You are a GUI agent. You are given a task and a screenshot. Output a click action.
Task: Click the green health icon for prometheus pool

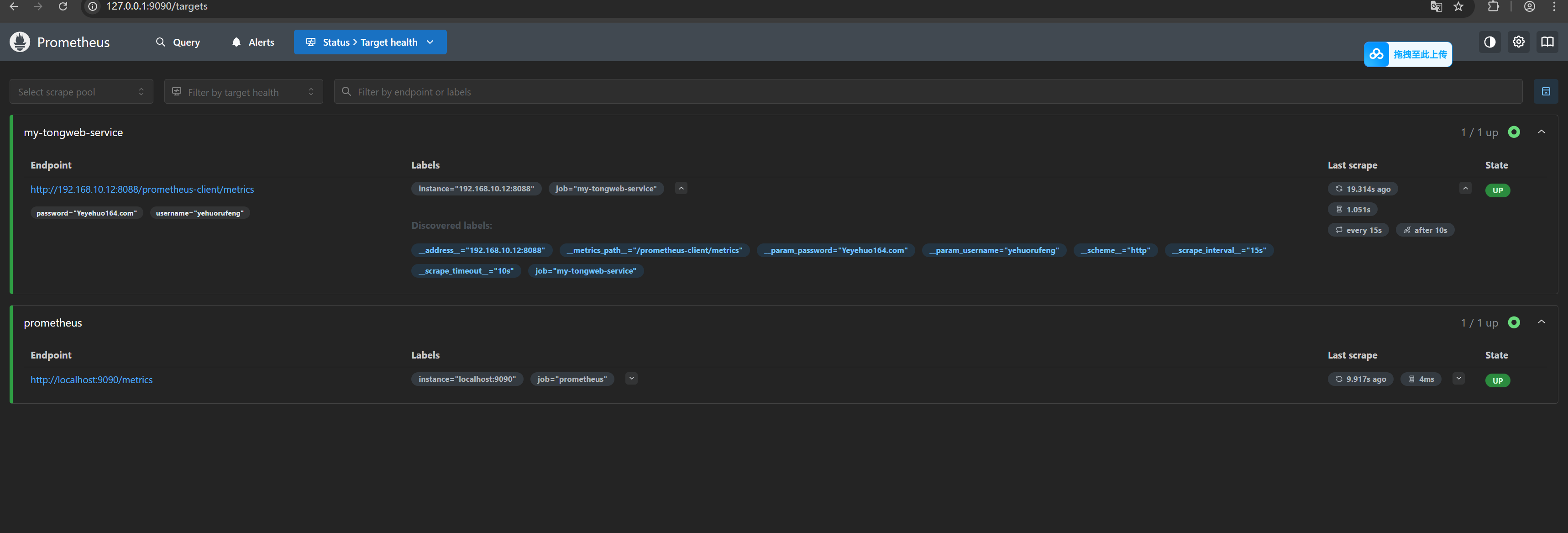[x=1514, y=322]
